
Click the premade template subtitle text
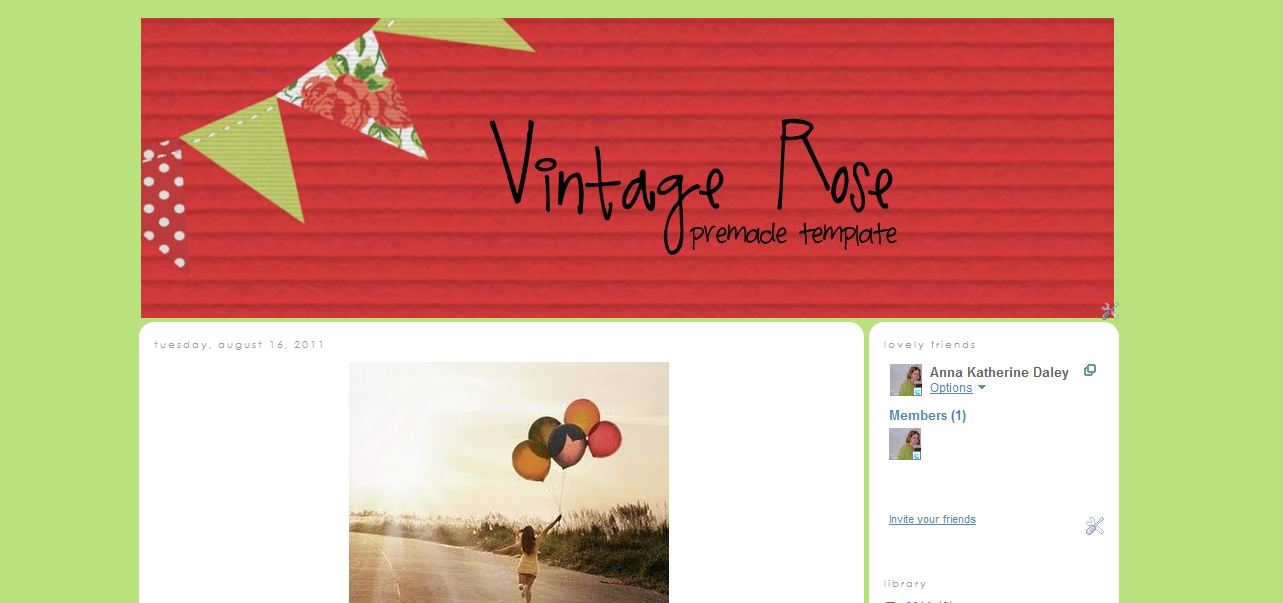click(793, 235)
